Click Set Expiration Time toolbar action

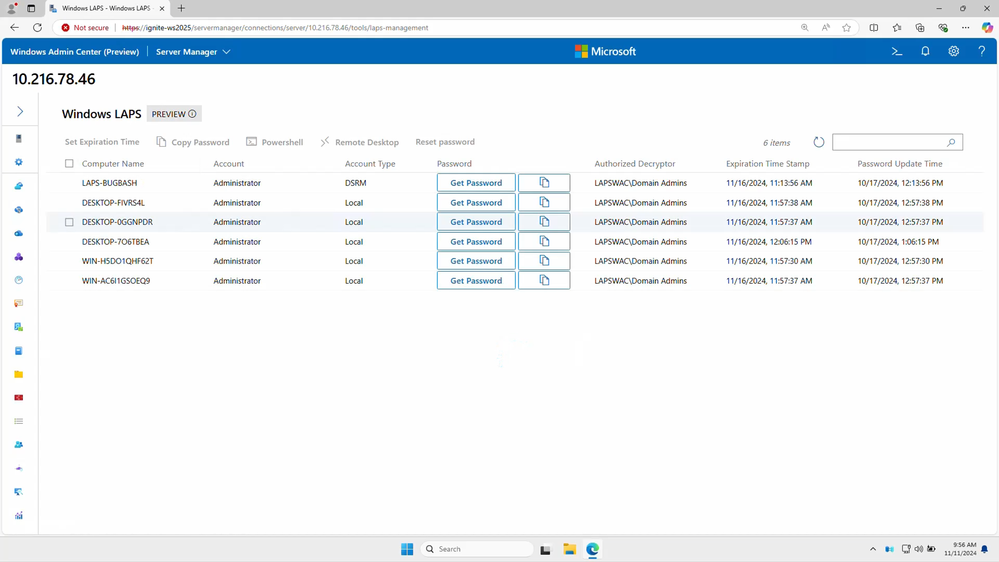coord(102,142)
